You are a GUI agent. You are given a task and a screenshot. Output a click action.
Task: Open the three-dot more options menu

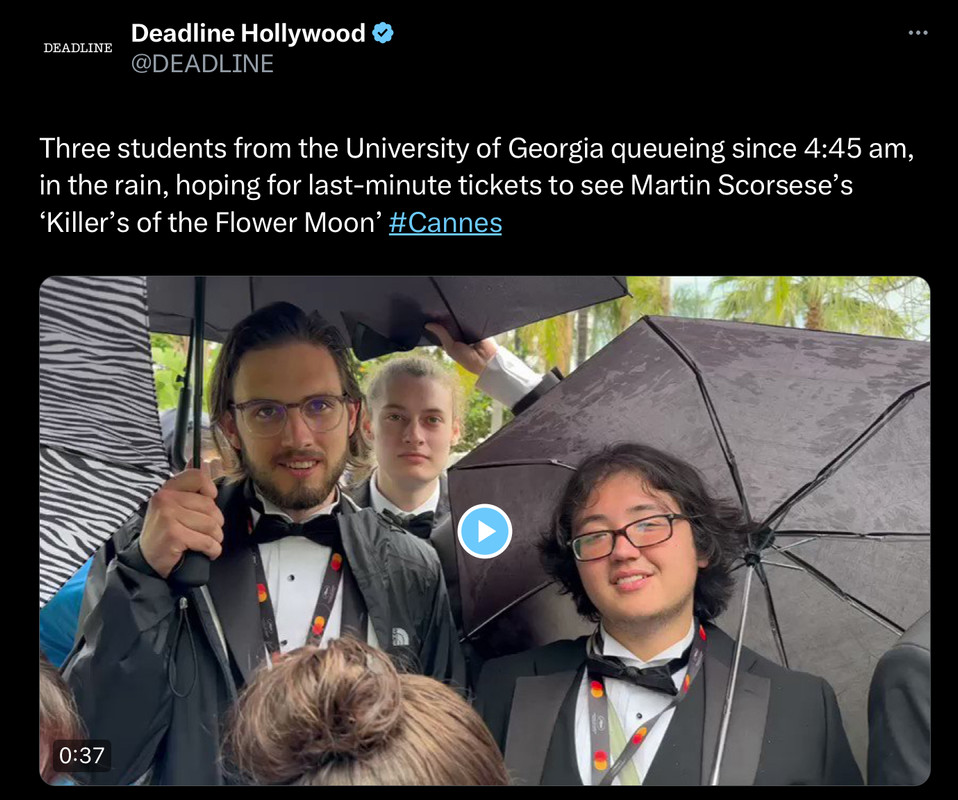coord(918,32)
